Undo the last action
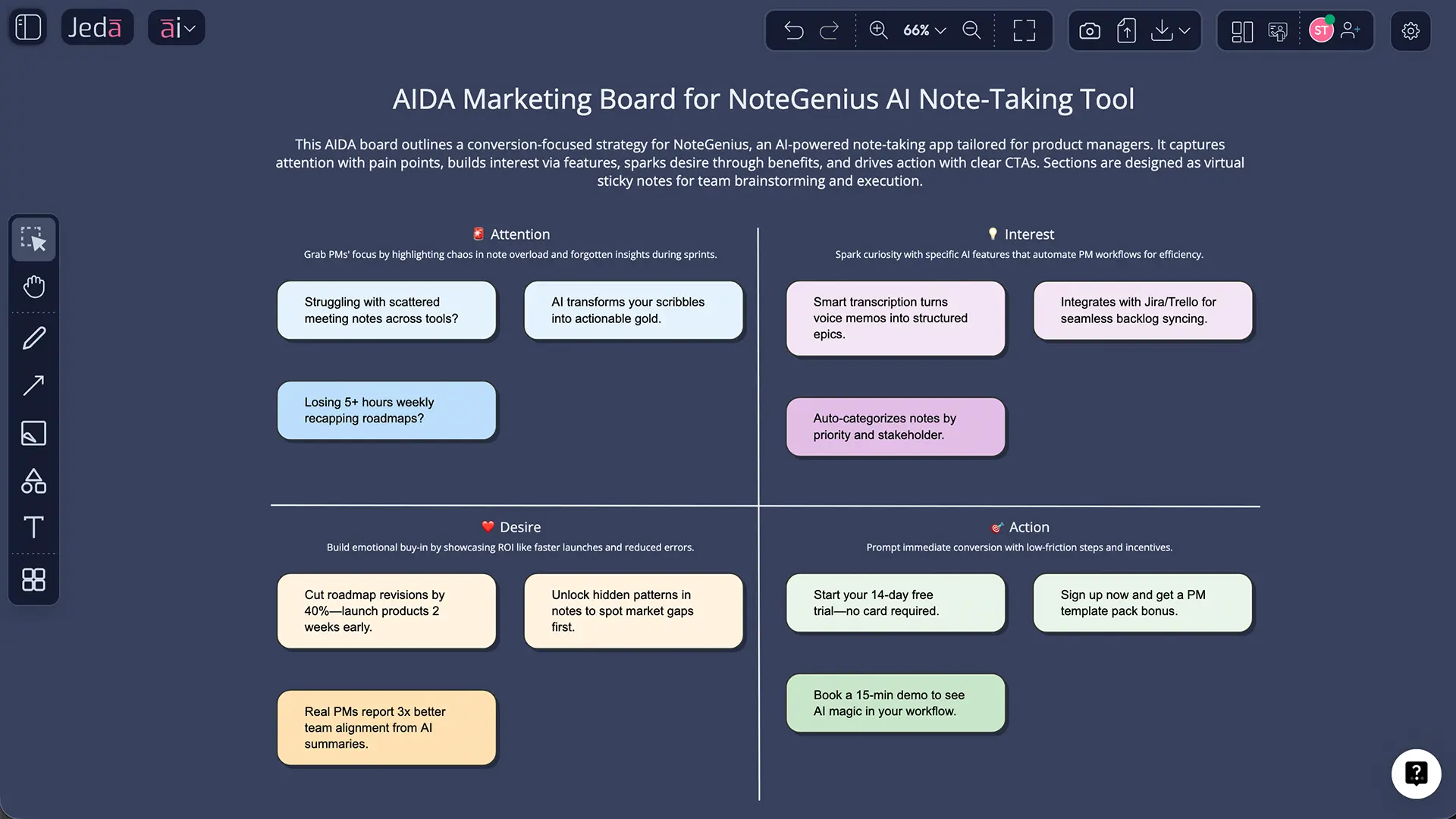This screenshot has width=1456, height=819. tap(793, 30)
